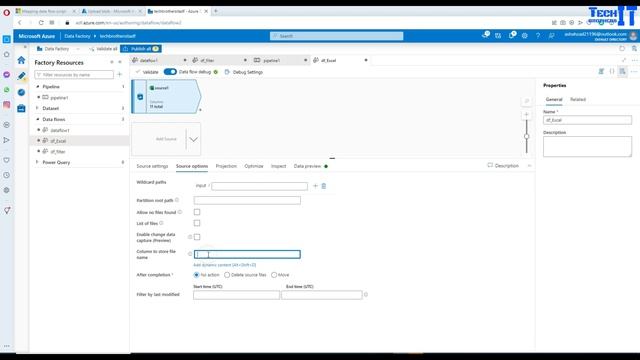
Task: Open the feedback icon in Azure header
Action: click(x=551, y=36)
